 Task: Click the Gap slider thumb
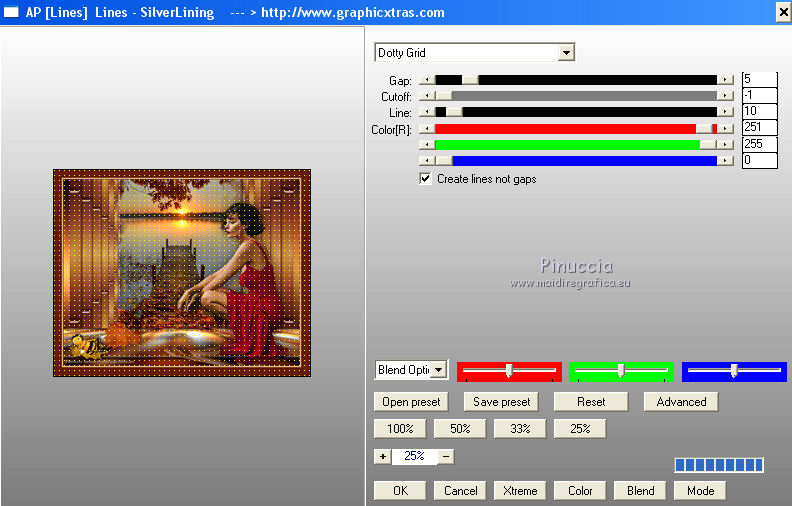click(470, 80)
